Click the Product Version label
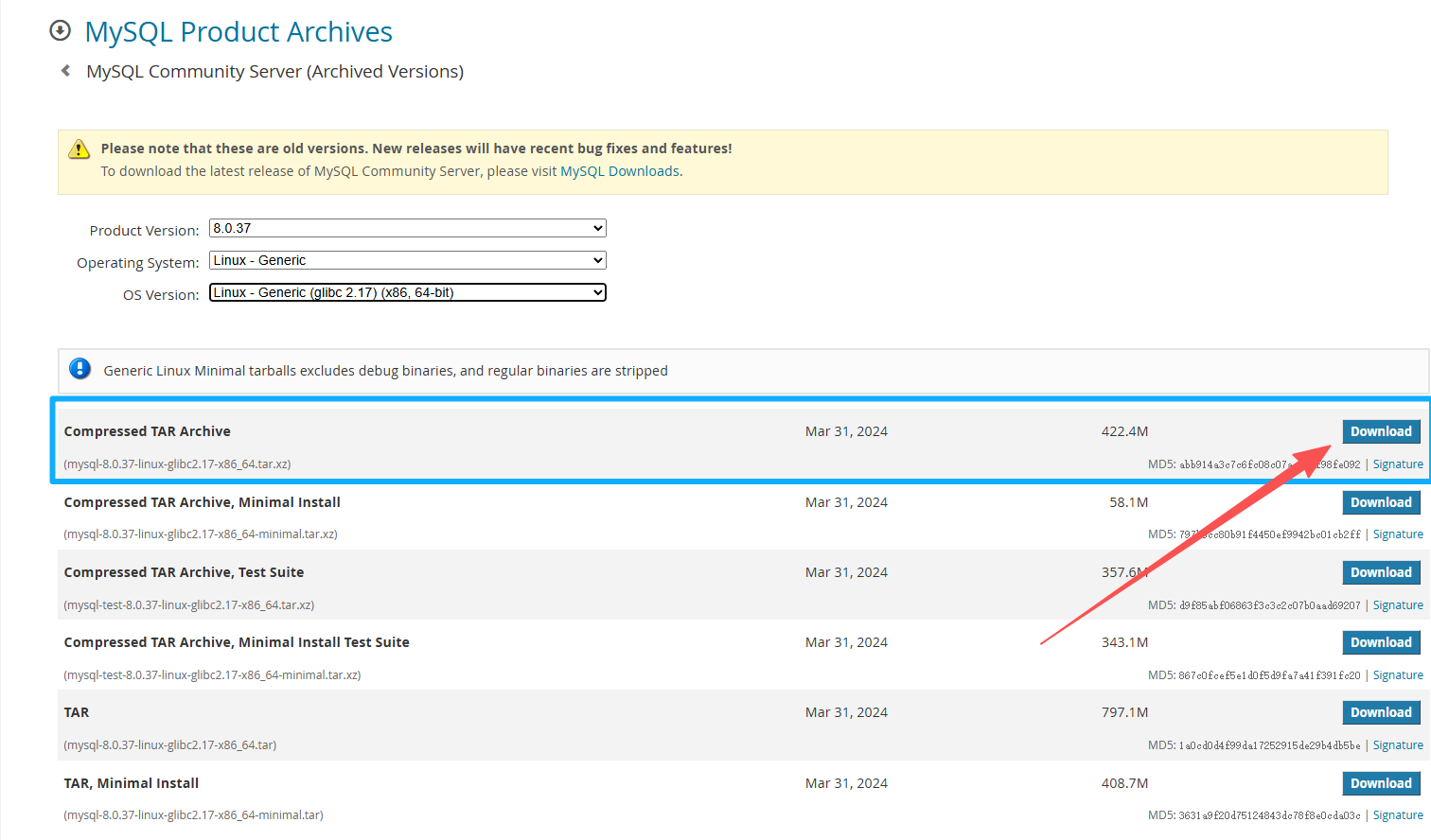 click(144, 231)
